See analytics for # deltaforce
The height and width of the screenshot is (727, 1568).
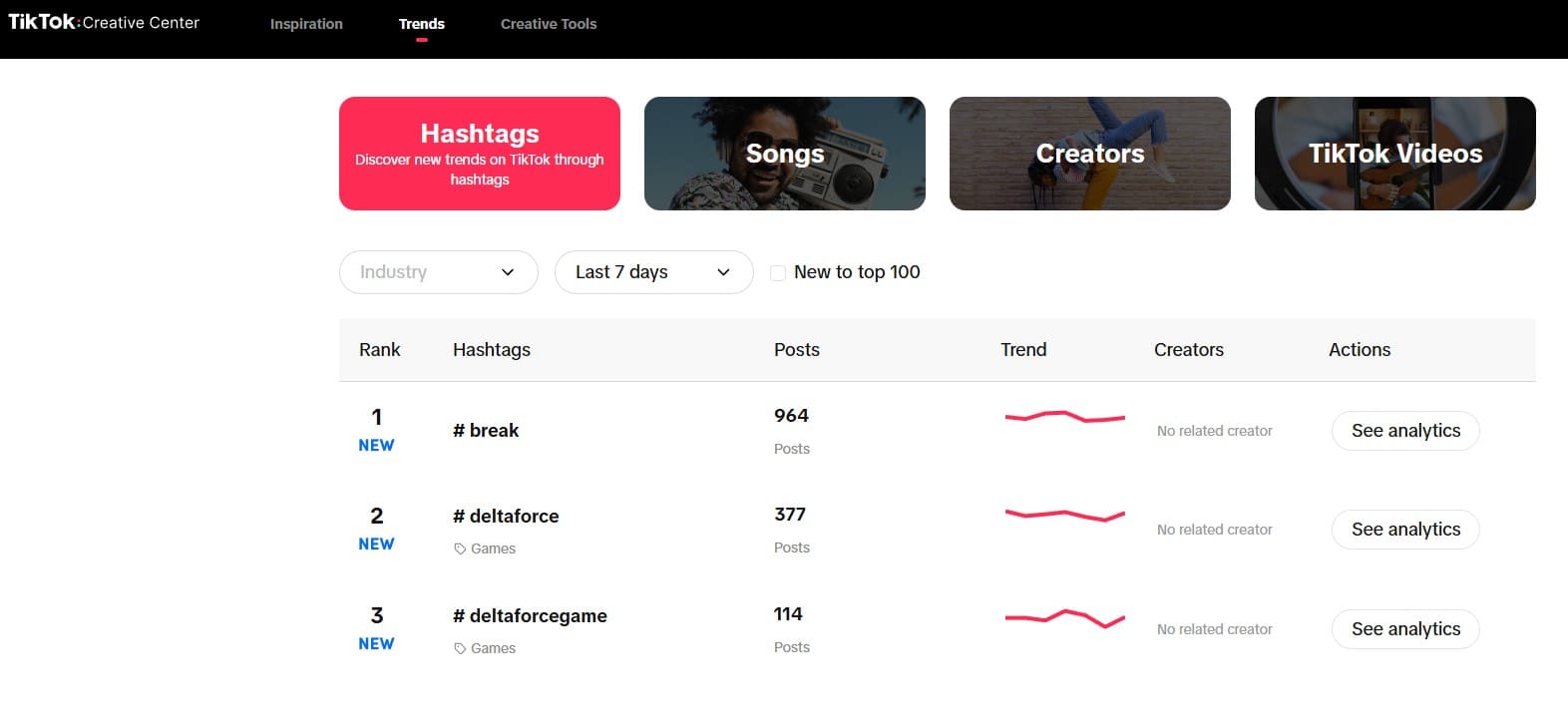pyautogui.click(x=1405, y=530)
